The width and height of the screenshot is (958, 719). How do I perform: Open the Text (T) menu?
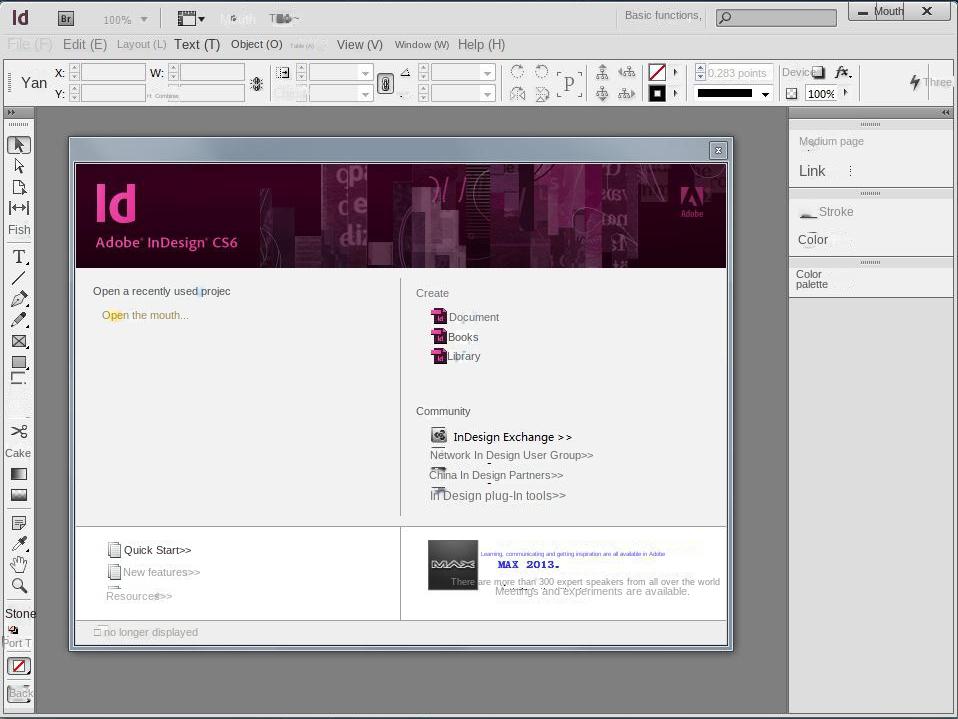(196, 44)
